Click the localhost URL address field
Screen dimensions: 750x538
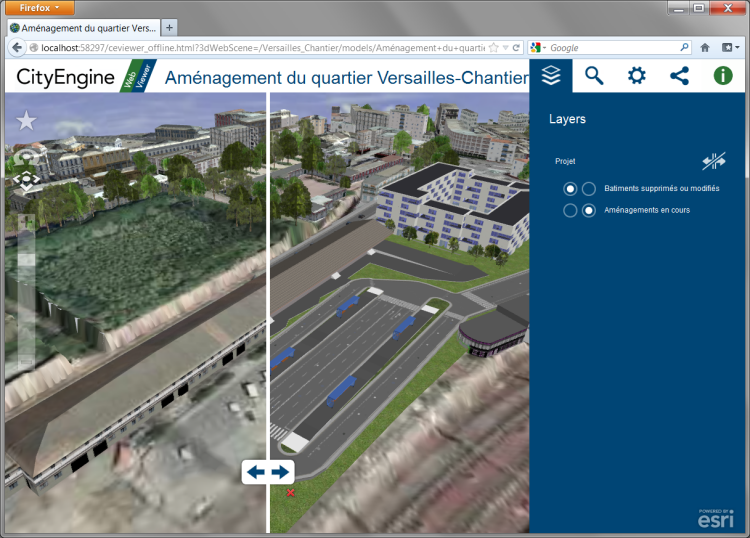click(x=262, y=47)
